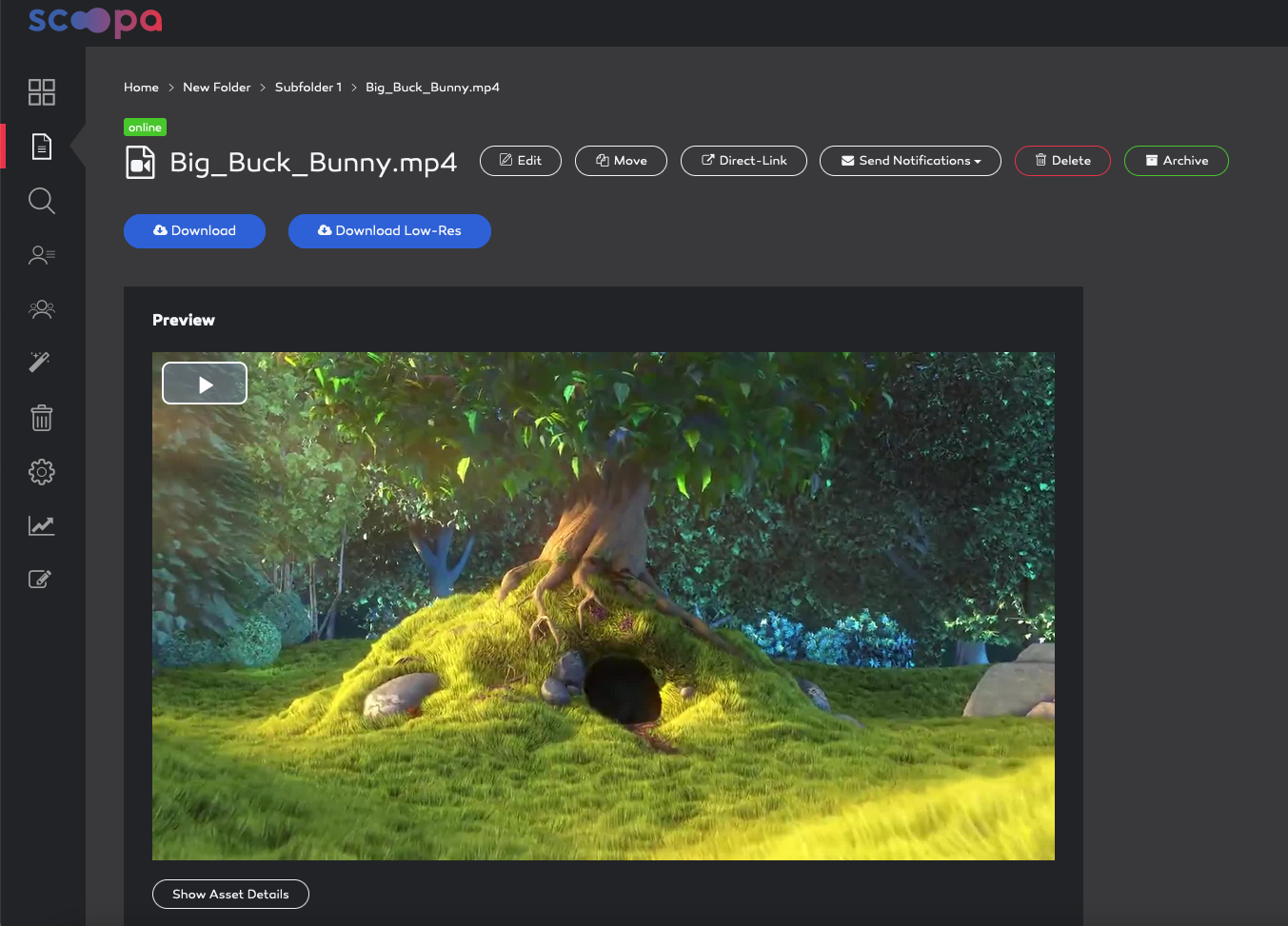Click the blue Download button
Viewport: 1288px width, 926px height.
pyautogui.click(x=194, y=231)
